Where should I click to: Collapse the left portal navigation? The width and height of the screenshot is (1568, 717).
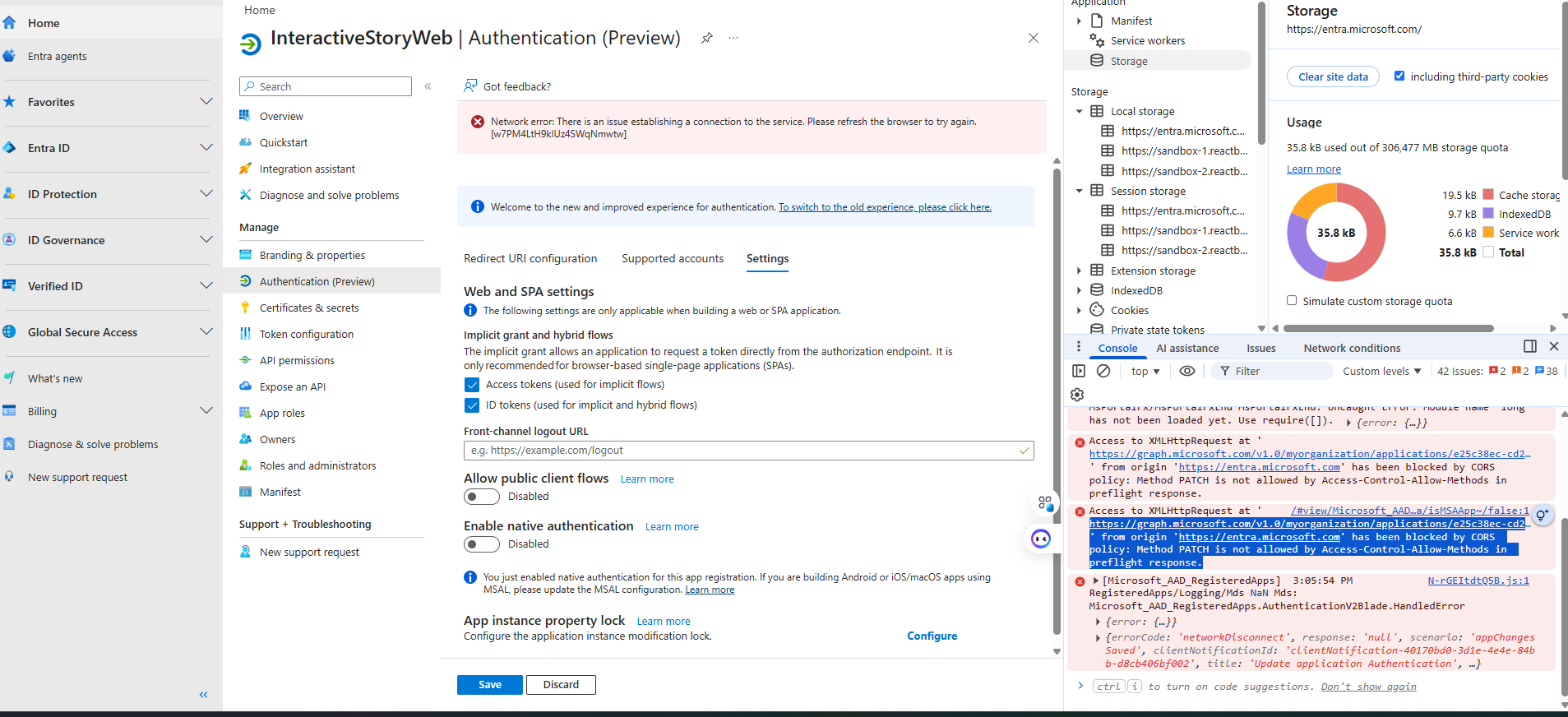pos(203,695)
